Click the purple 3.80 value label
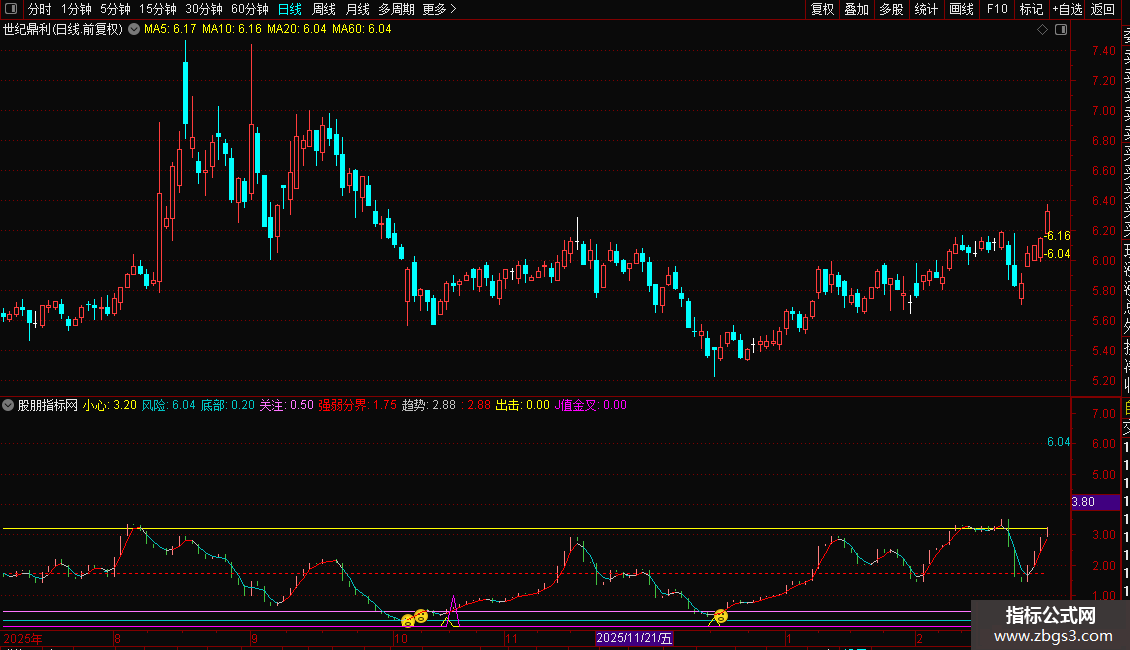The image size is (1130, 650). point(1083,502)
